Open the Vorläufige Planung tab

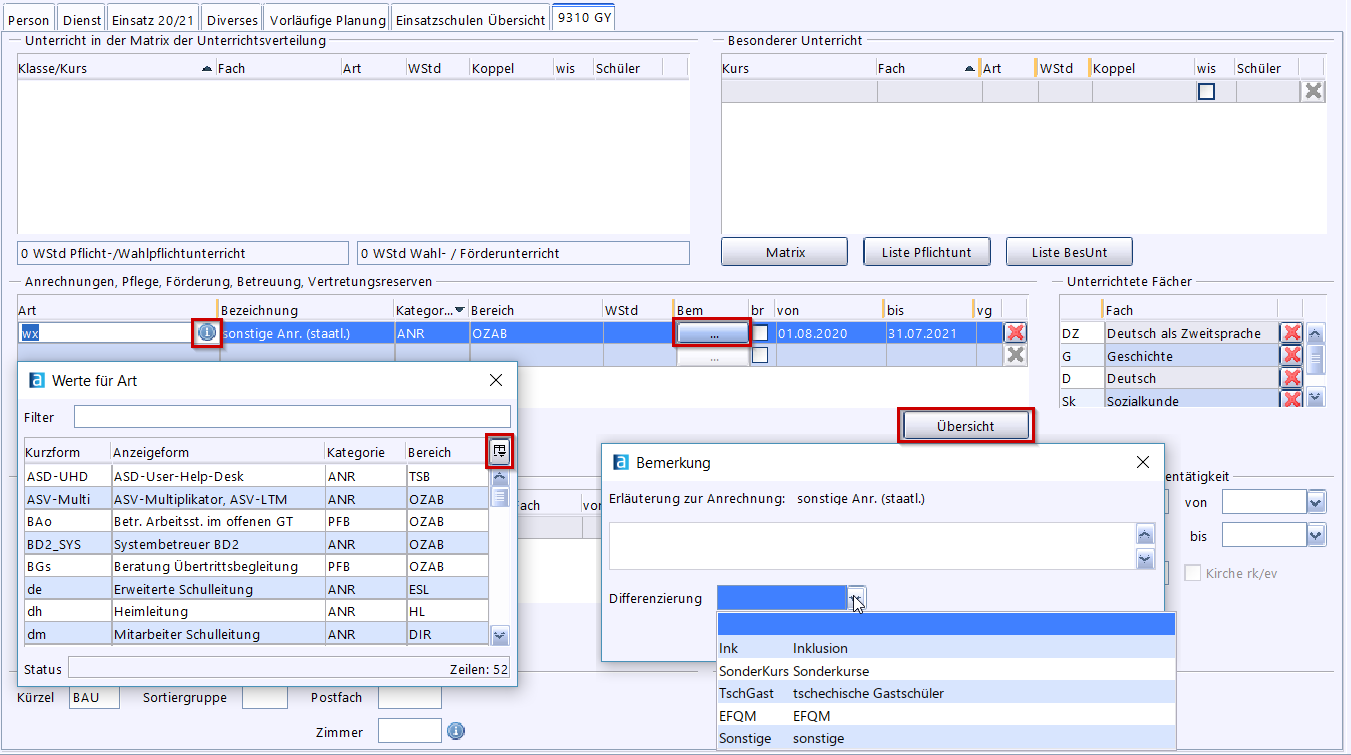327,20
